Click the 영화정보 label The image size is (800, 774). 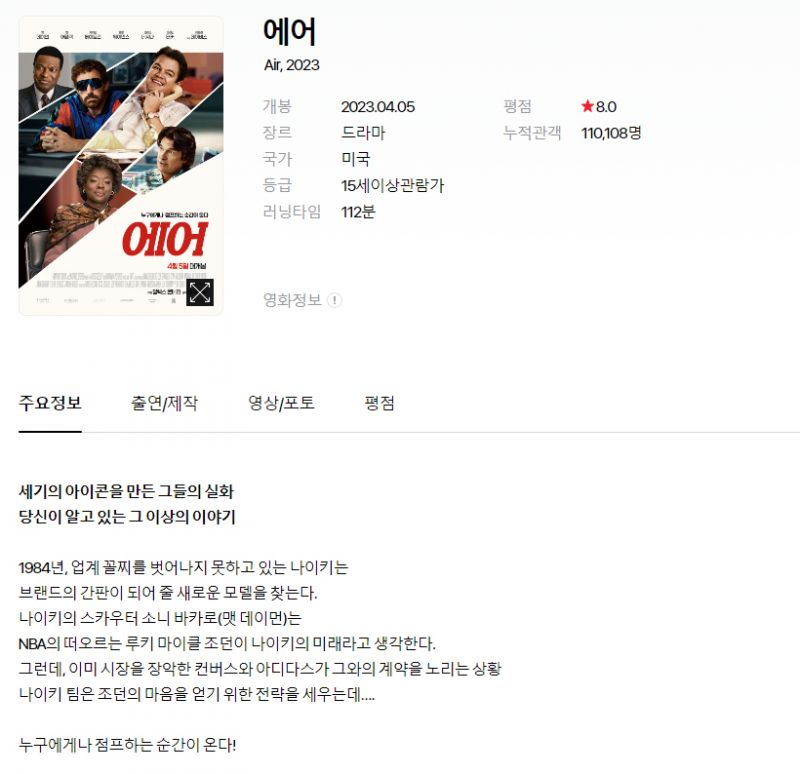point(292,300)
